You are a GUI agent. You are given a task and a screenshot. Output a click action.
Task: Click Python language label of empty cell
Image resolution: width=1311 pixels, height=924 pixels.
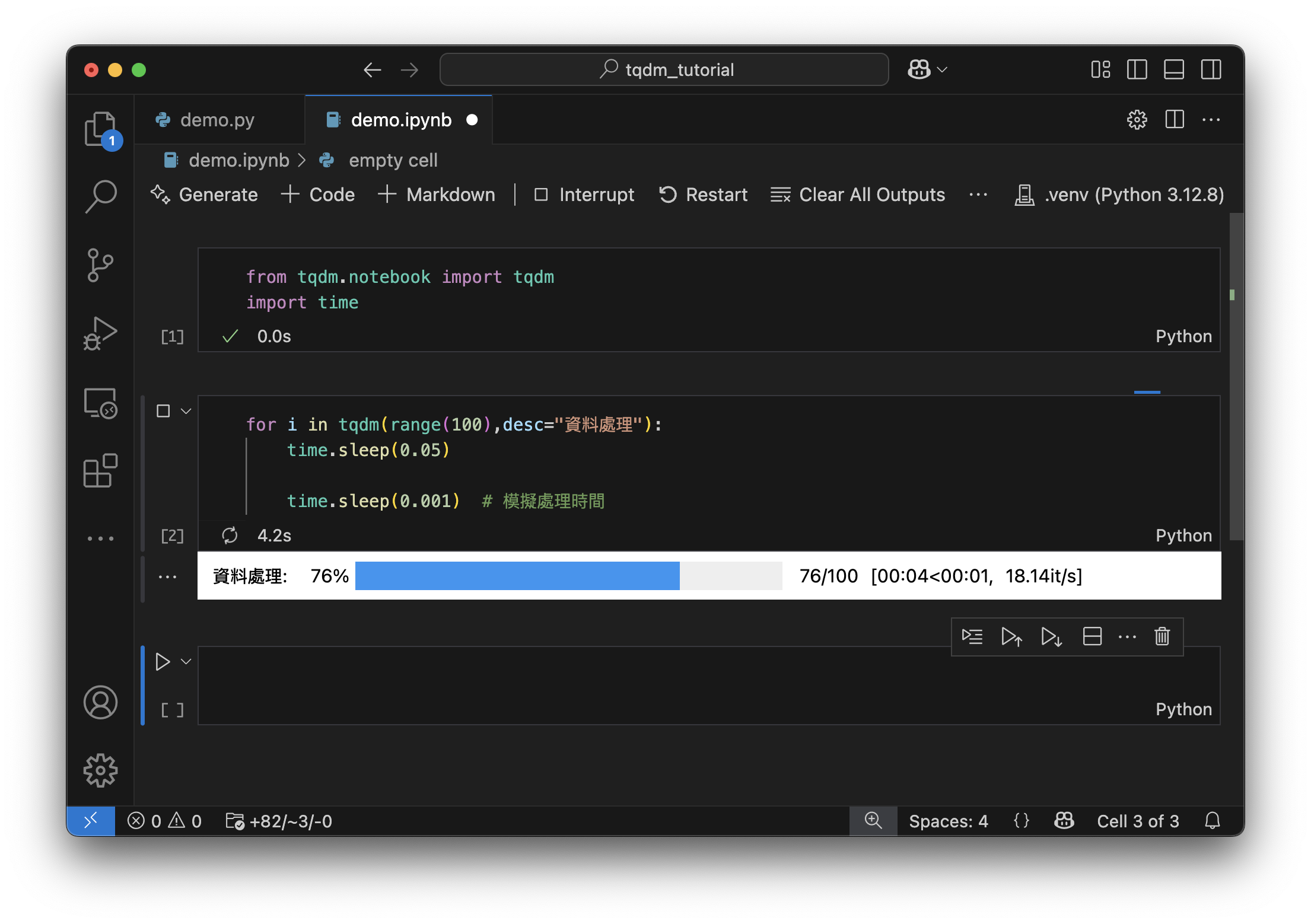click(x=1183, y=709)
